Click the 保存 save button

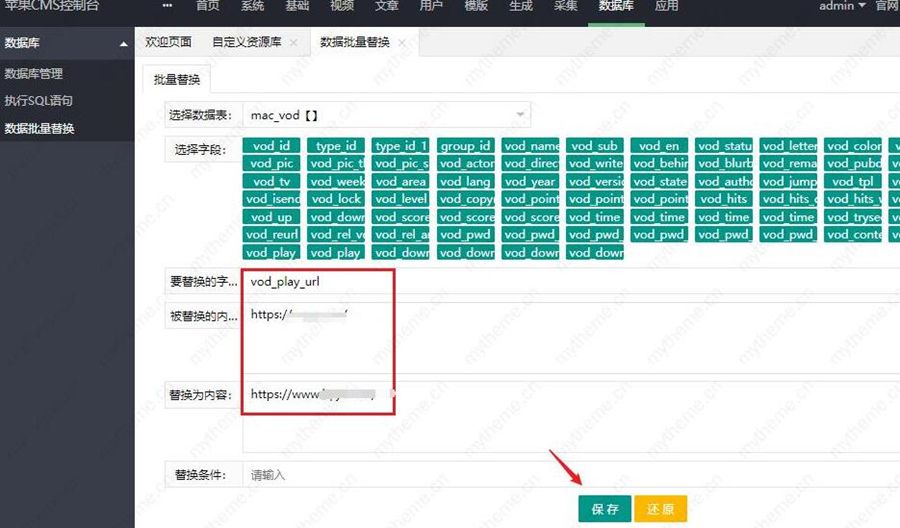point(604,509)
